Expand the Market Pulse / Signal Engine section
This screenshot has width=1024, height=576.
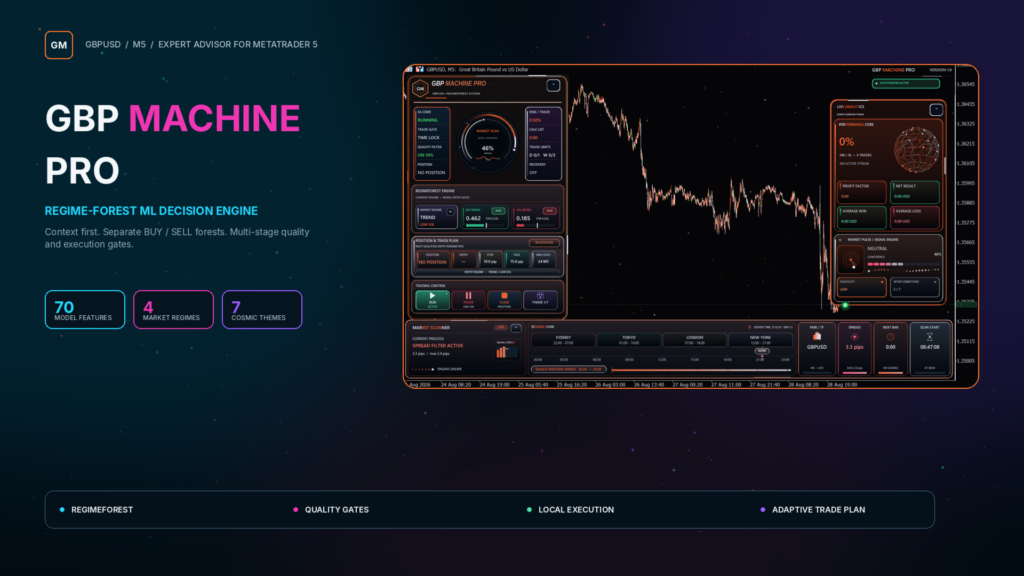(x=840, y=240)
